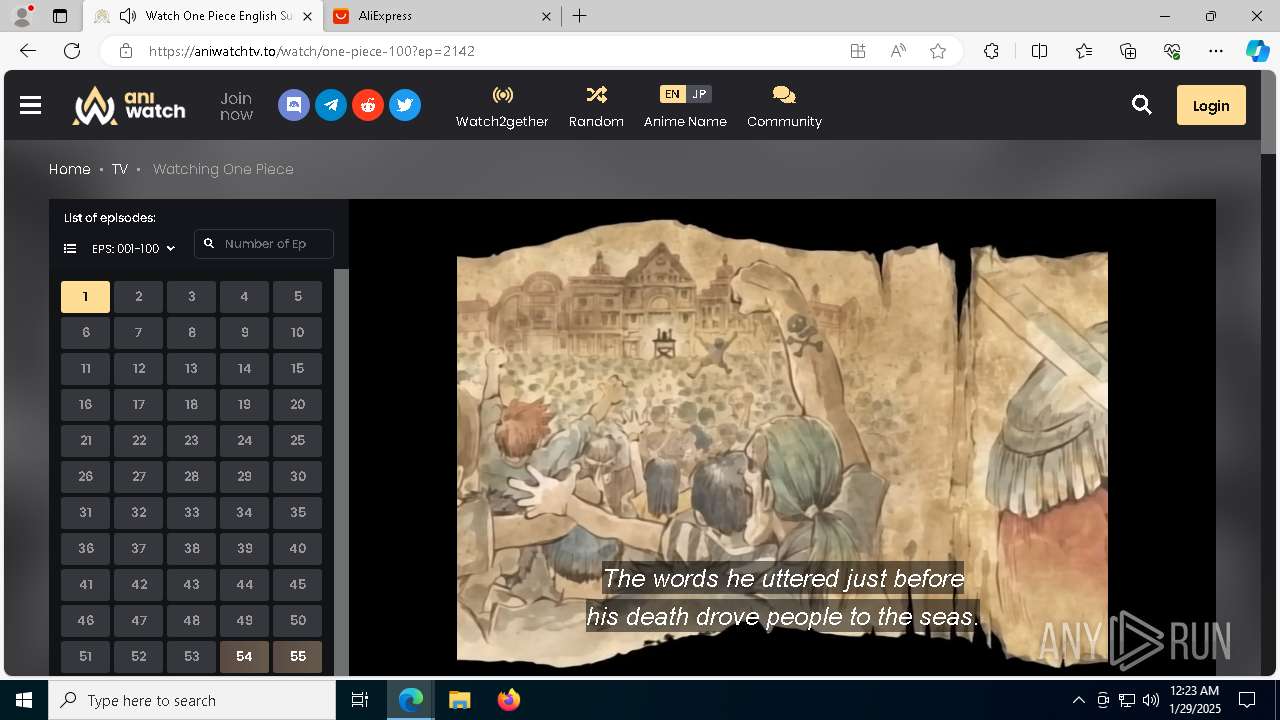Open the Windows Start menu
1280x720 pixels.
click(24, 700)
